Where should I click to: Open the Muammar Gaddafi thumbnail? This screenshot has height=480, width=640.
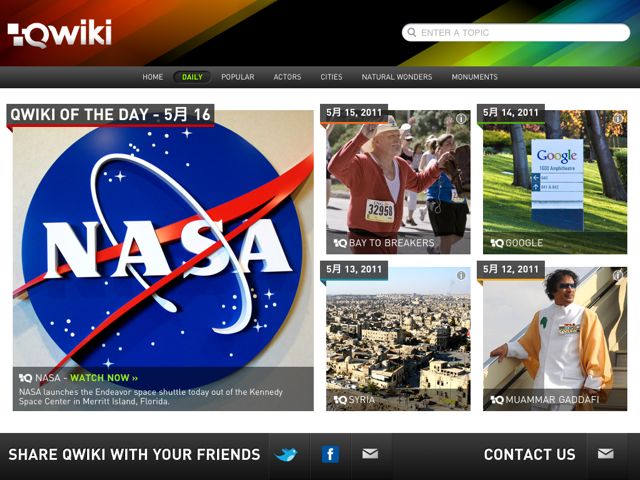pos(555,339)
